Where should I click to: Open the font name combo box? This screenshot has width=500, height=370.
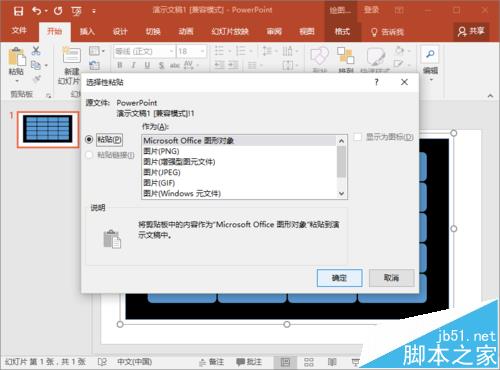pos(144,51)
